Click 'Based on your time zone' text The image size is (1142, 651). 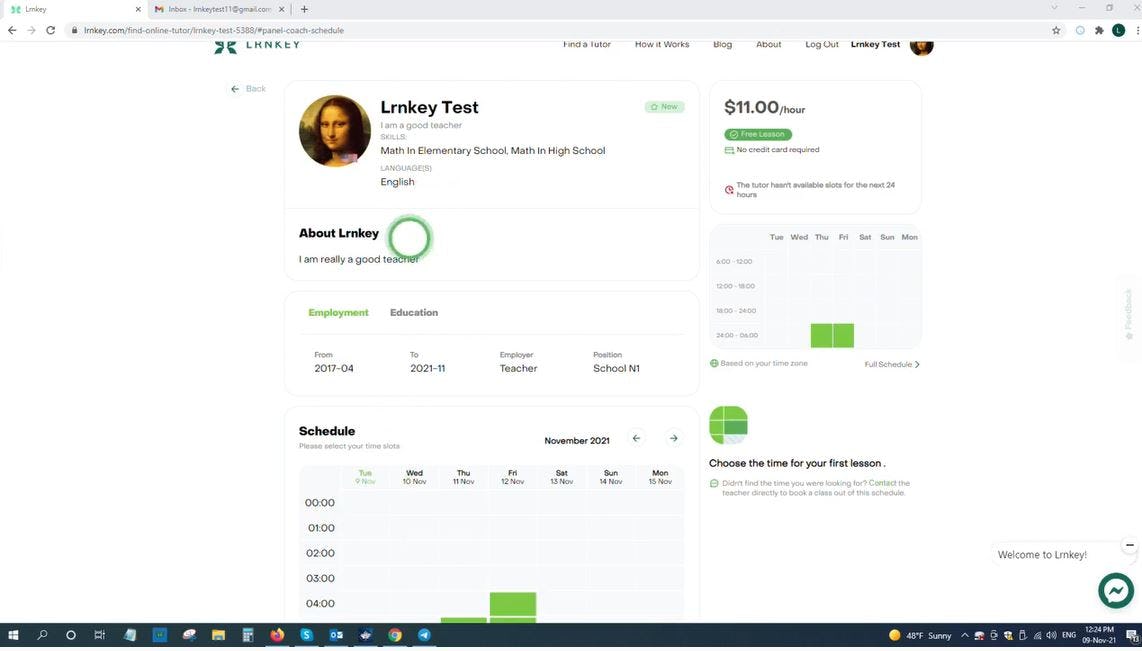(x=763, y=363)
